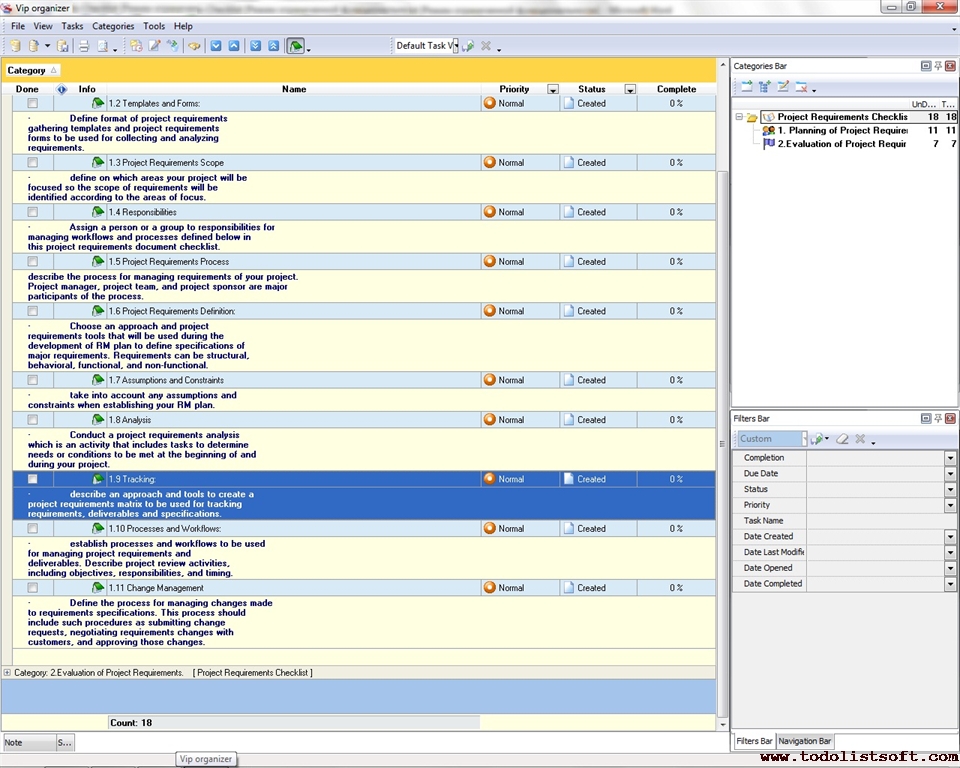Click the eraser icon in Filters Bar
Screen dimensions: 960x768
pos(842,439)
